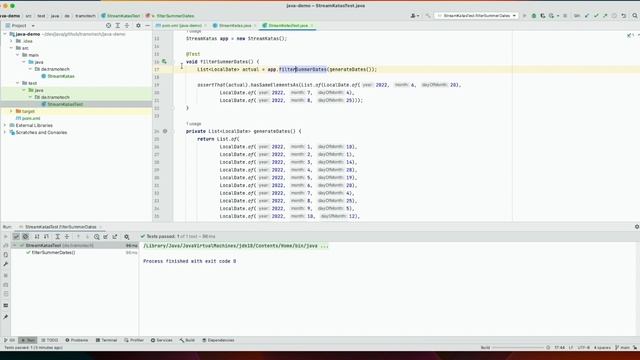Click run test gutter icon at filterSummerDates
The height and width of the screenshot is (360, 640).
[164, 62]
